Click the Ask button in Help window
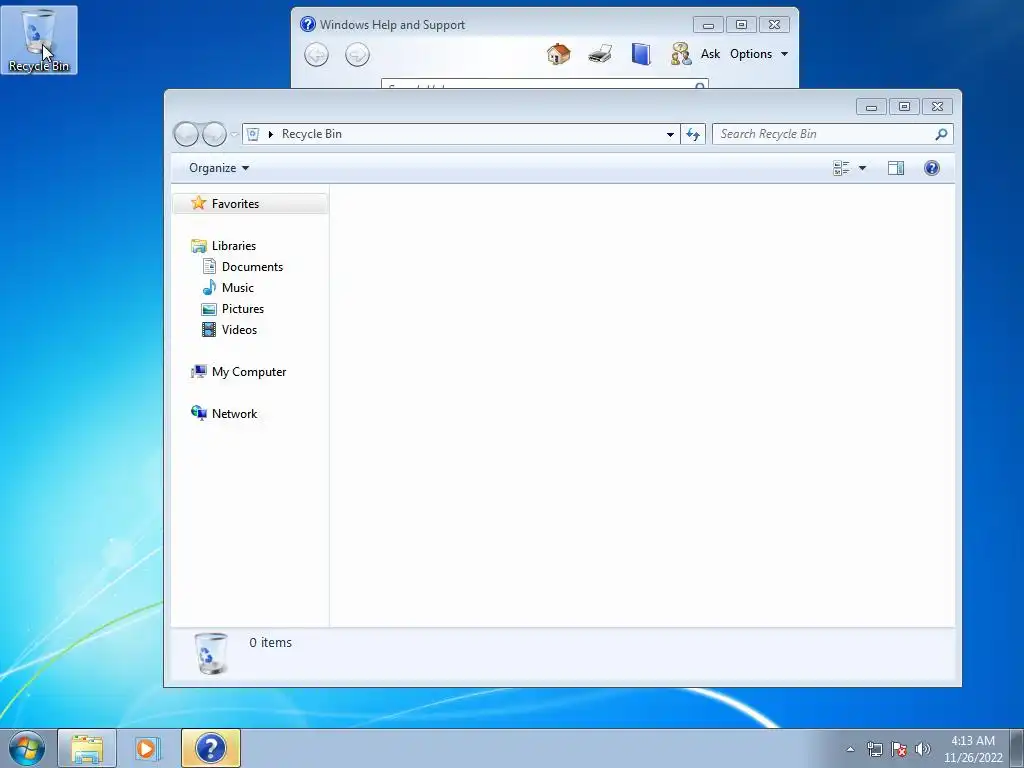This screenshot has height=768, width=1024. click(710, 54)
